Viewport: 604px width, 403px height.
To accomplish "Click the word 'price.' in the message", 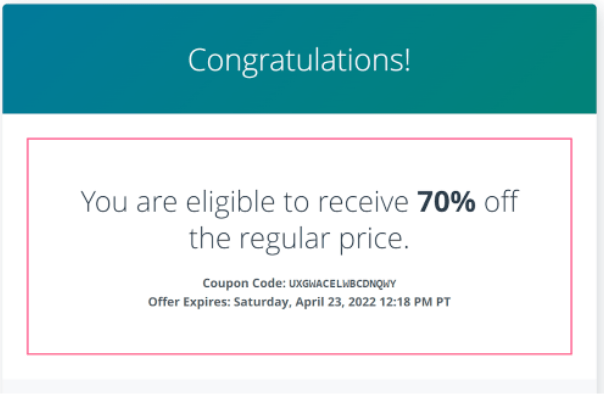I will (374, 240).
